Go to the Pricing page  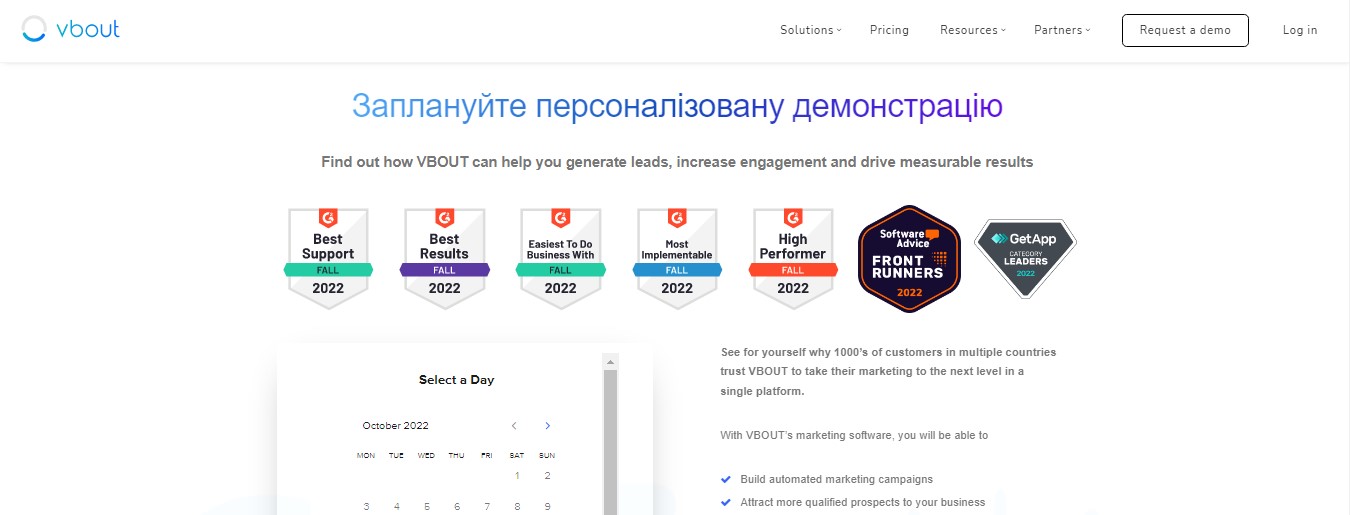click(x=889, y=30)
